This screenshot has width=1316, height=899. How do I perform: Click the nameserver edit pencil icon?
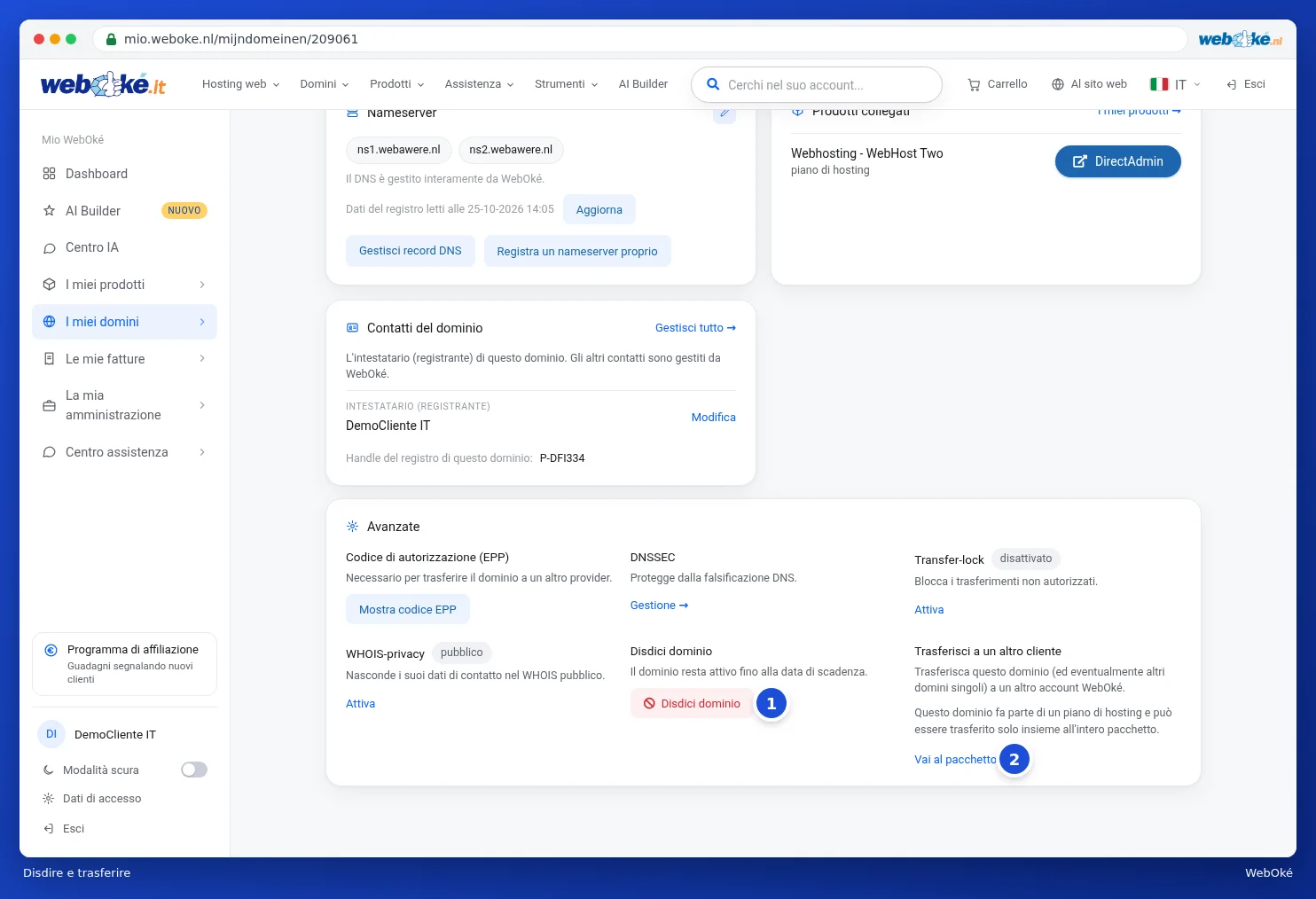tap(725, 113)
